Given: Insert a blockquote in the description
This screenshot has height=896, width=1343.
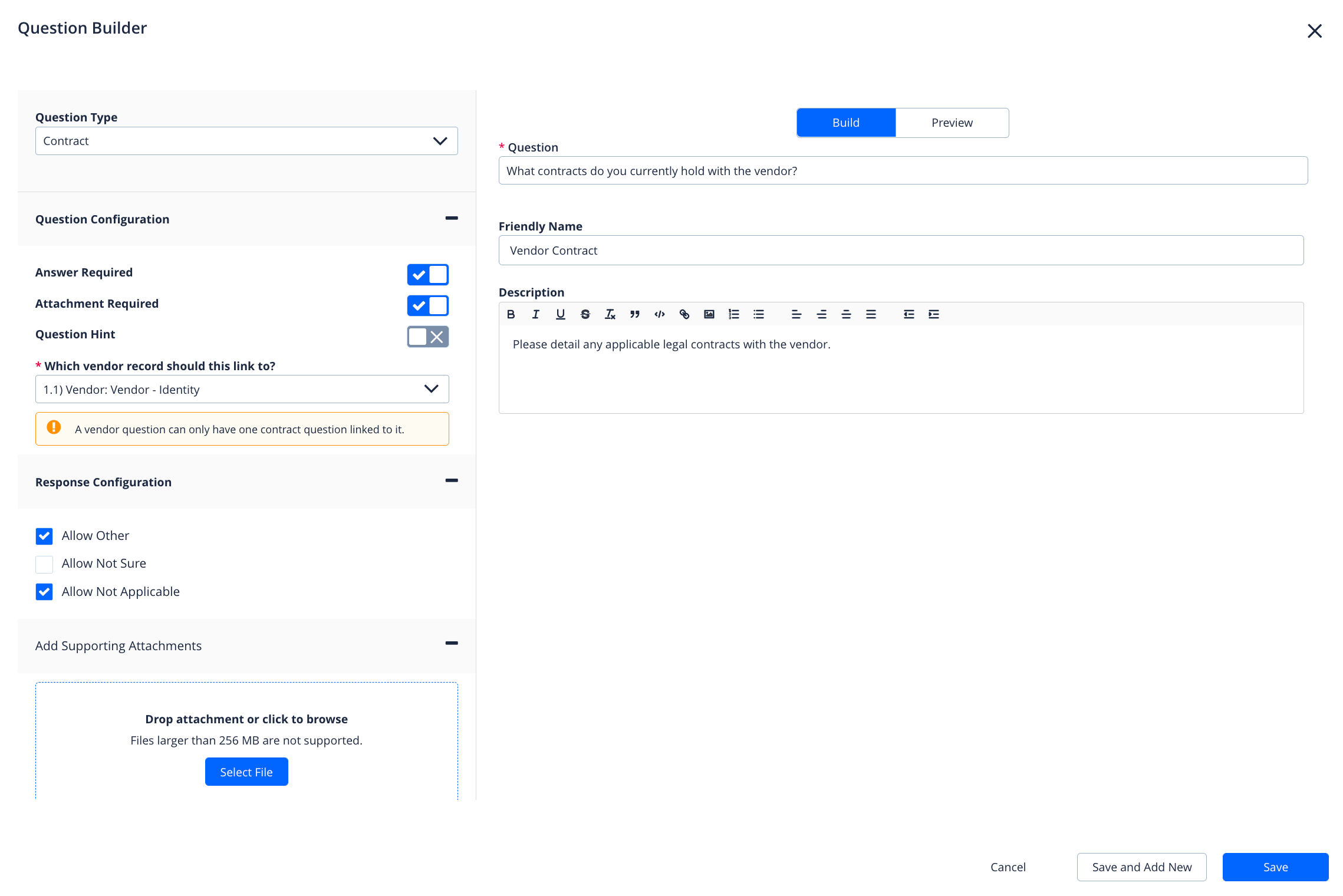Looking at the screenshot, I should coord(634,314).
